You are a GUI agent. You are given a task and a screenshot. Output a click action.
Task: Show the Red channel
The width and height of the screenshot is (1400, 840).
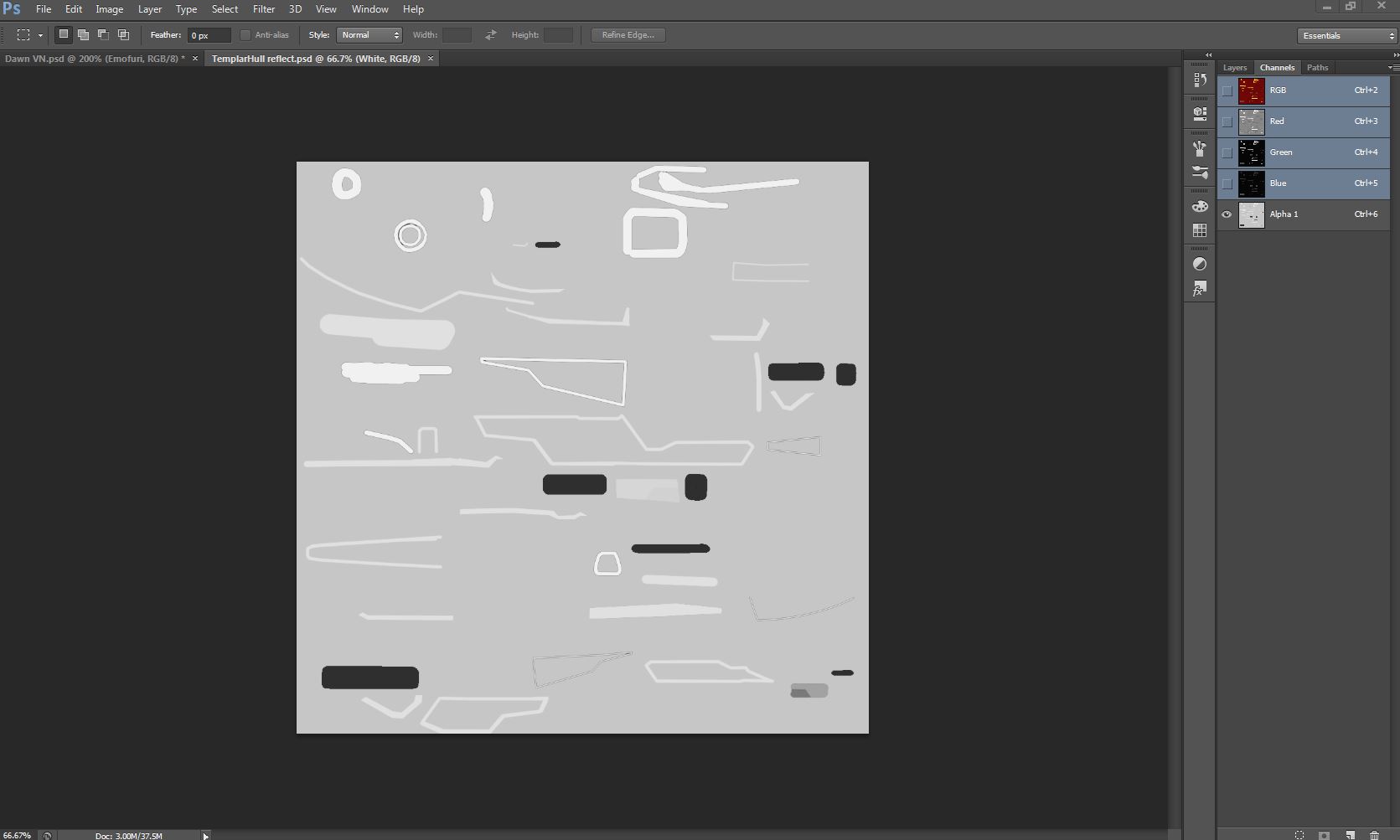click(1227, 121)
